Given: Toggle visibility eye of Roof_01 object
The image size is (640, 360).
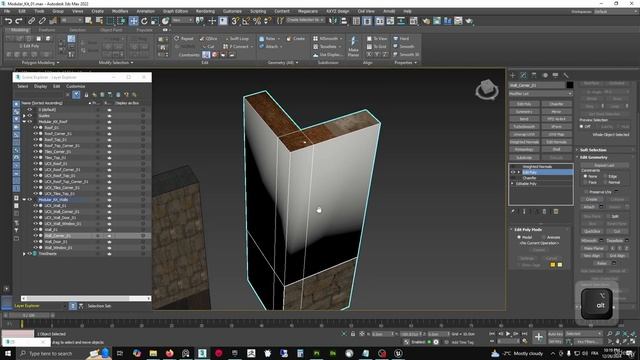Looking at the screenshot, I should pyautogui.click(x=36, y=127).
